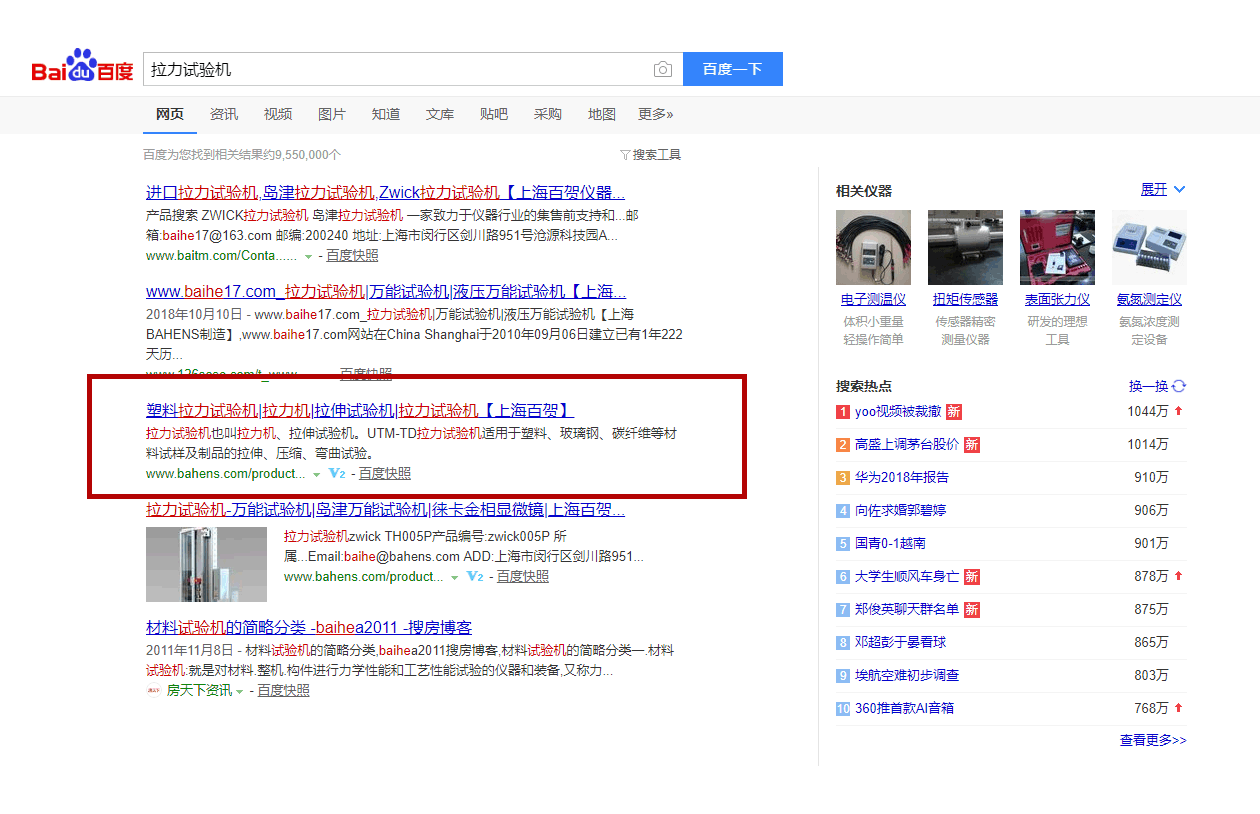Open the 氨氮测定仪 text link

(1149, 299)
